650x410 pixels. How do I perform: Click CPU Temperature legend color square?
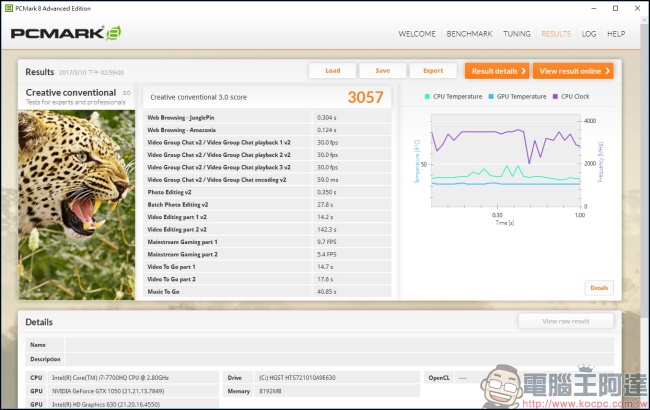[427, 97]
